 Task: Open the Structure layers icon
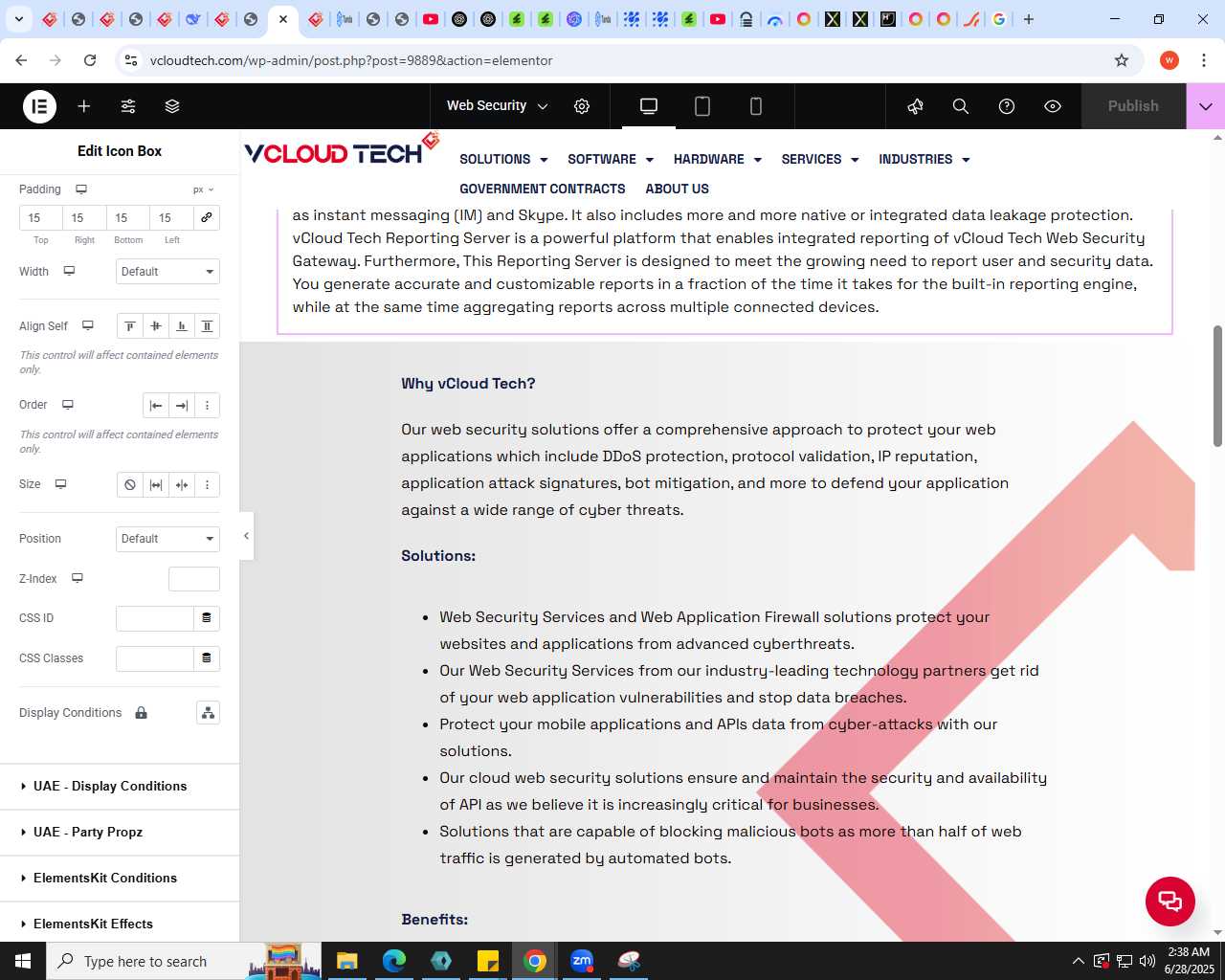(172, 106)
